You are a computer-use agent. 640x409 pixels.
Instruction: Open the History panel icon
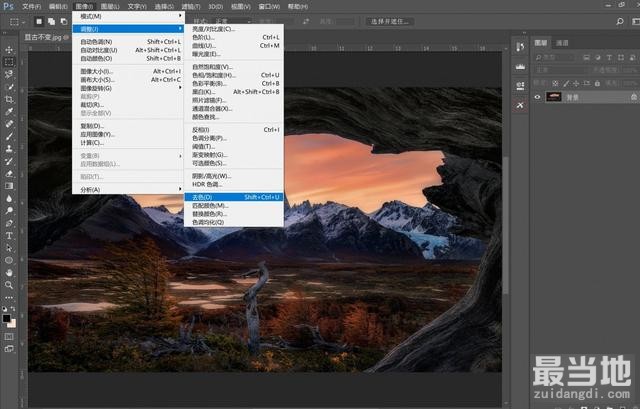pyautogui.click(x=520, y=47)
